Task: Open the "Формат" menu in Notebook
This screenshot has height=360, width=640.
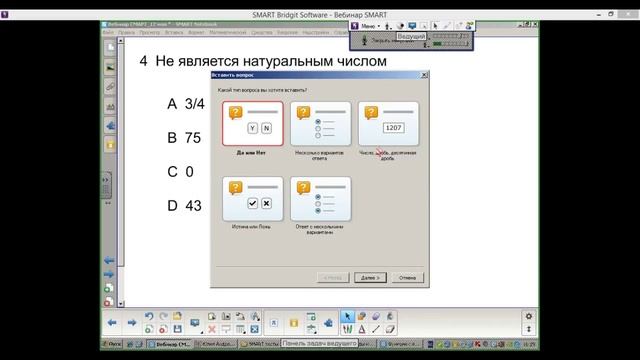Action: (196, 32)
